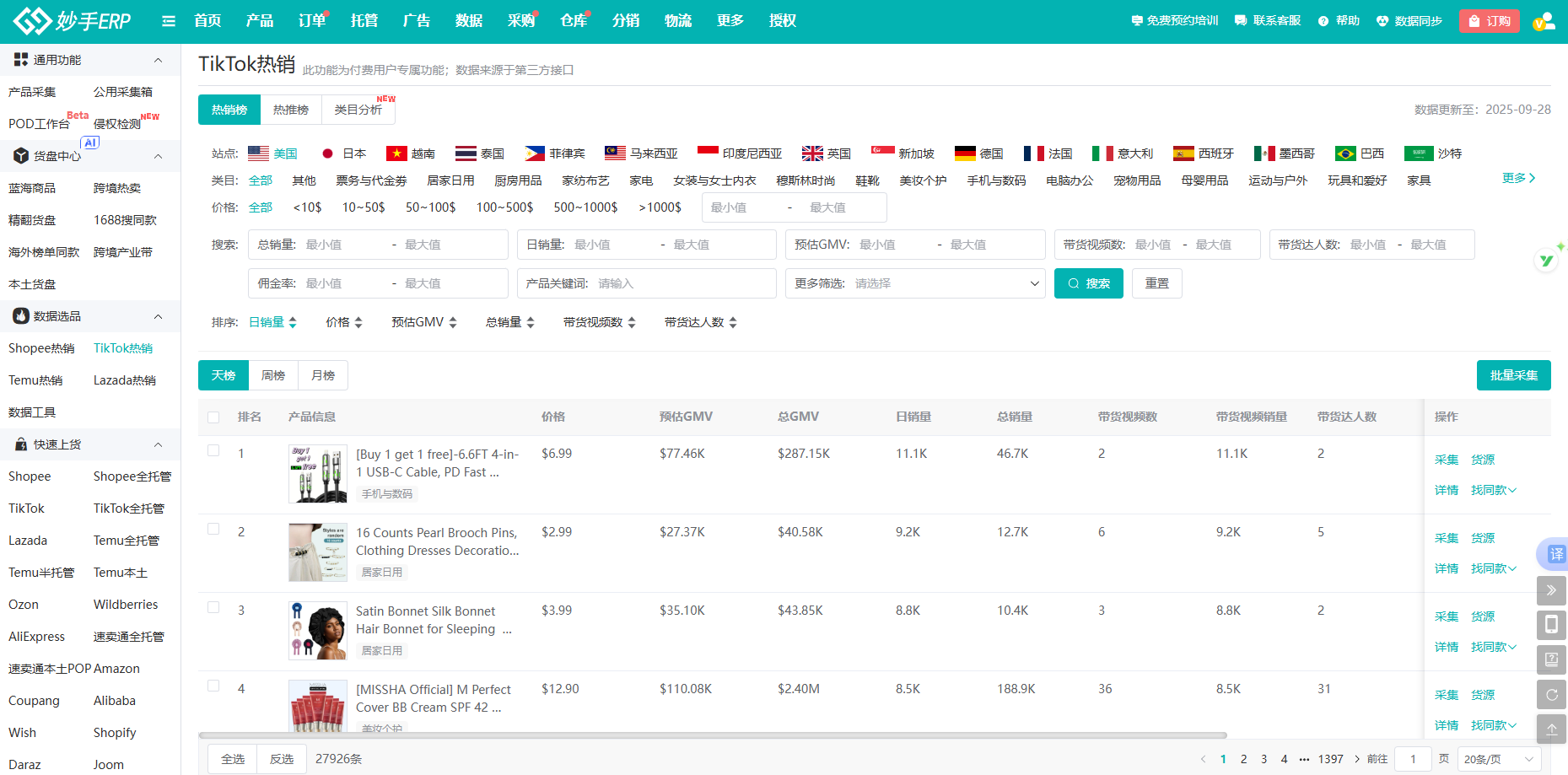The image size is (1568, 775).
Task: Go to page 2 in pagination
Action: [1243, 759]
